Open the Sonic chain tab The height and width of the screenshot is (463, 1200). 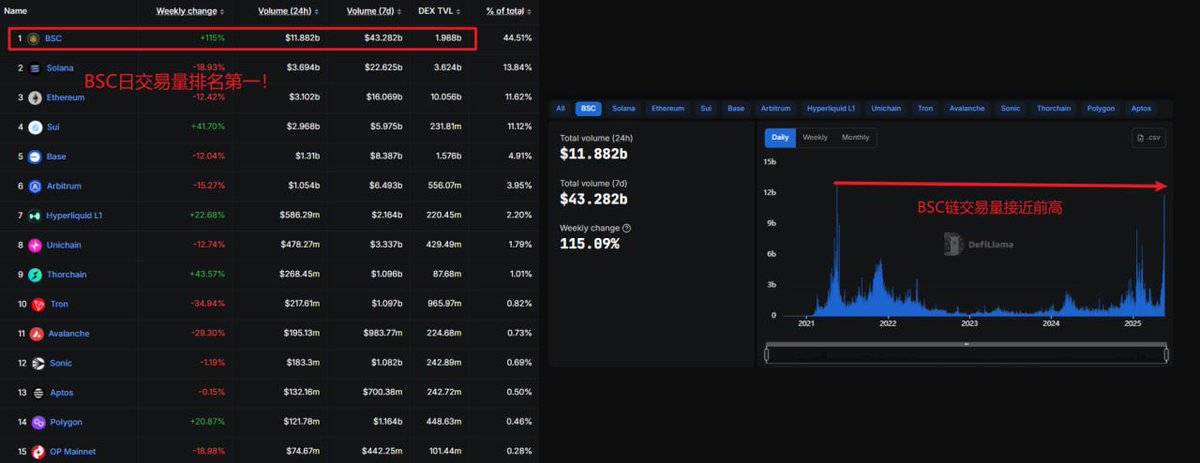[1010, 108]
